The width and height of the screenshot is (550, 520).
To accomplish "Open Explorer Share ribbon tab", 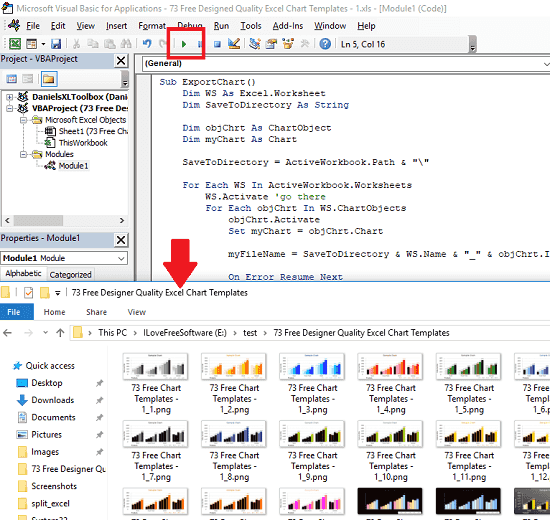I will 96,312.
